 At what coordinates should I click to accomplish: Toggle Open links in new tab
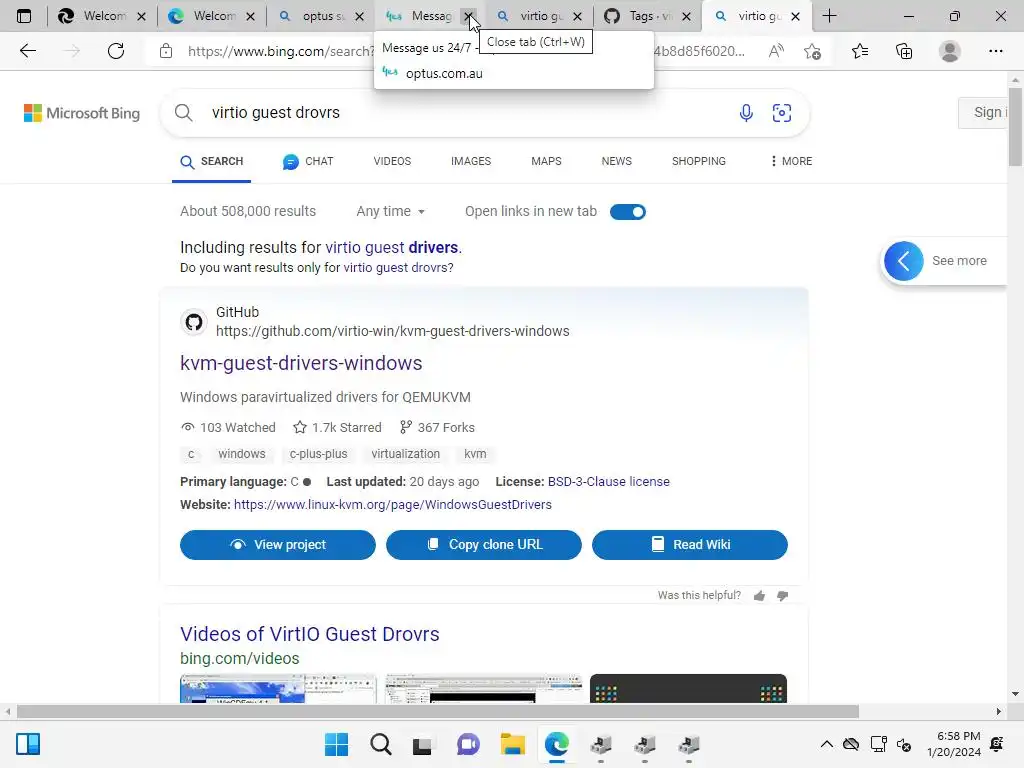point(628,212)
